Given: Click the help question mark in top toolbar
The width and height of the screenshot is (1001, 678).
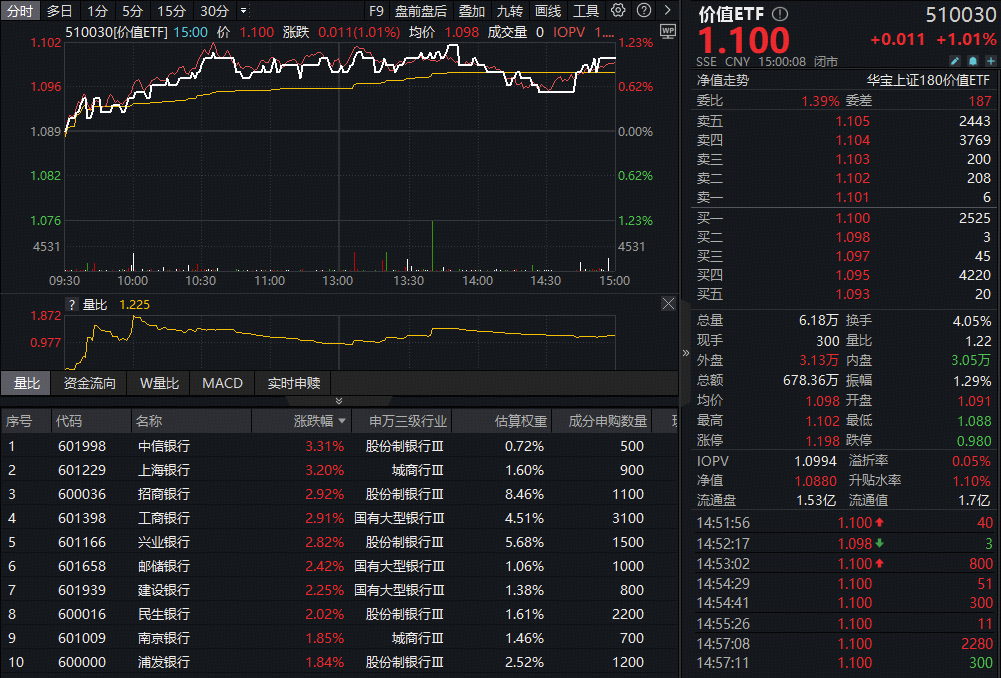Looking at the screenshot, I should click(641, 11).
